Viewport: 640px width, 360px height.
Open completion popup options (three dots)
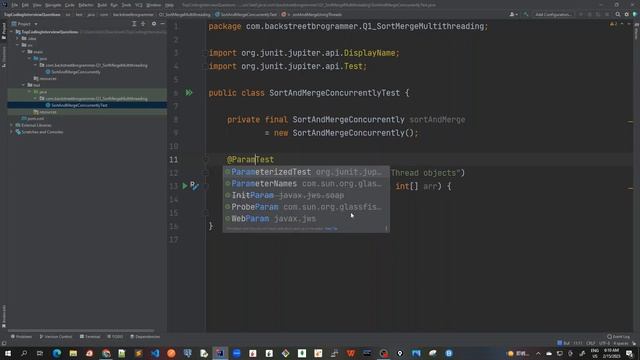click(386, 229)
